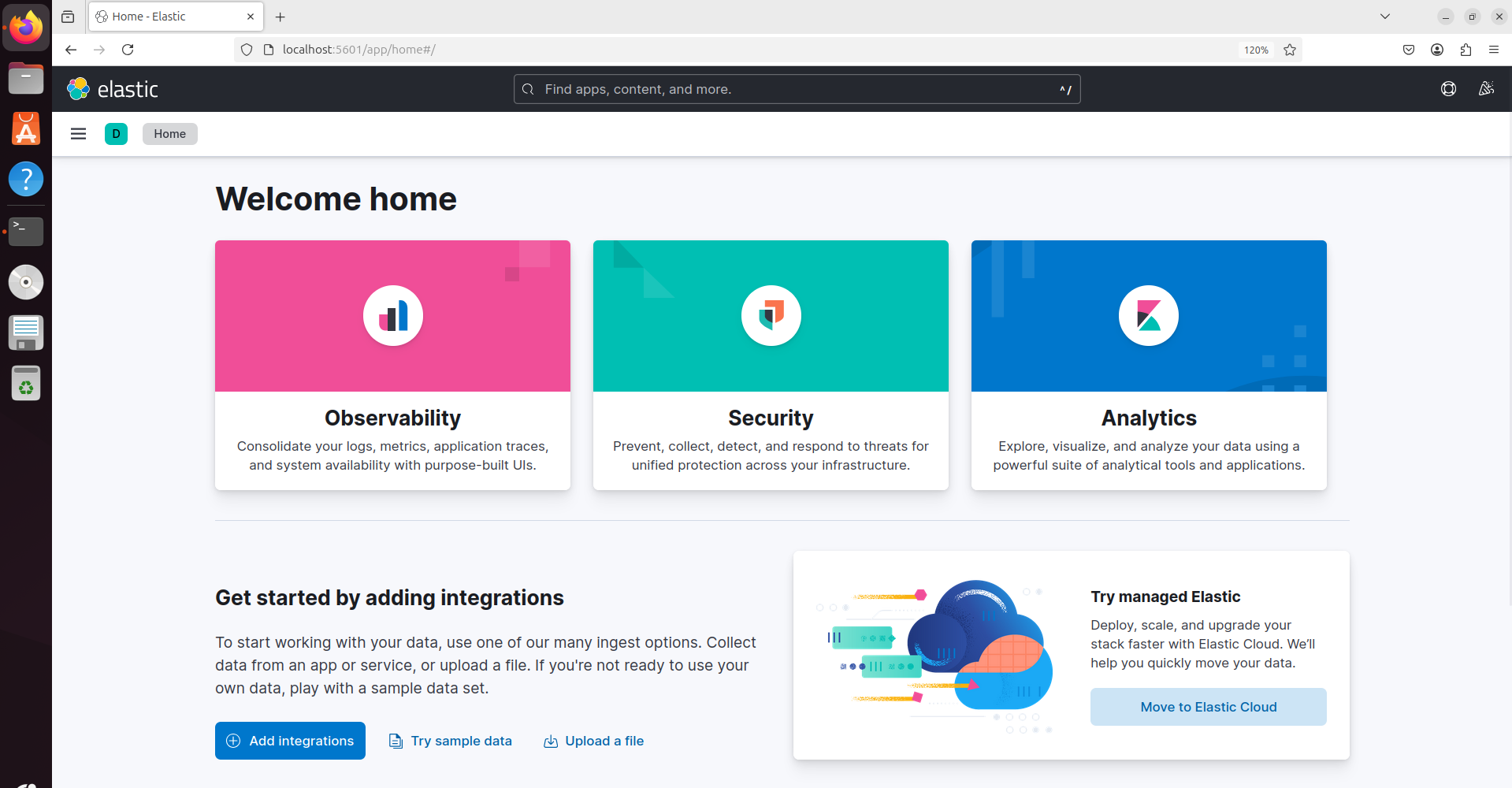
Task: Click the Security description text
Action: point(771,455)
